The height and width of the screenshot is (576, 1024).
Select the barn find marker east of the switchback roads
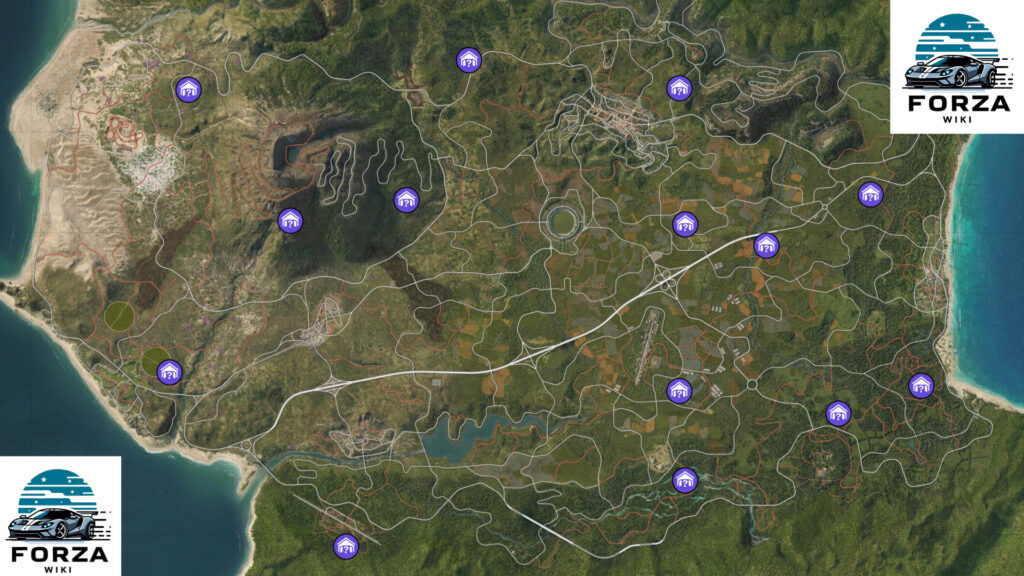point(406,200)
